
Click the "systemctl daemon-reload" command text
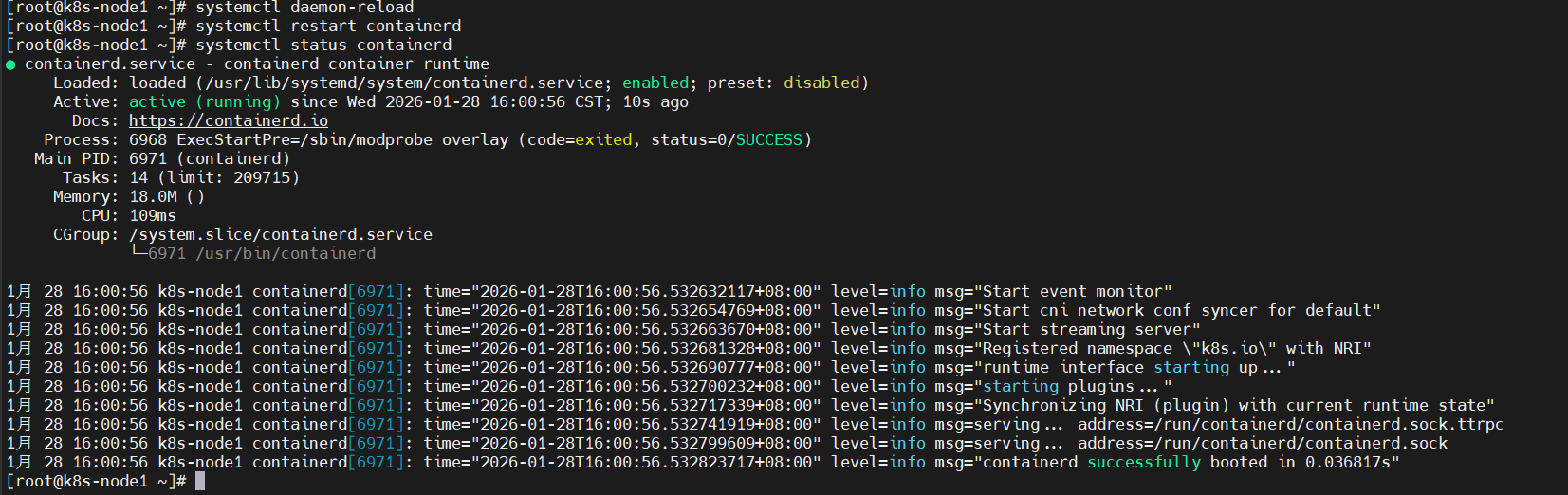point(304,8)
